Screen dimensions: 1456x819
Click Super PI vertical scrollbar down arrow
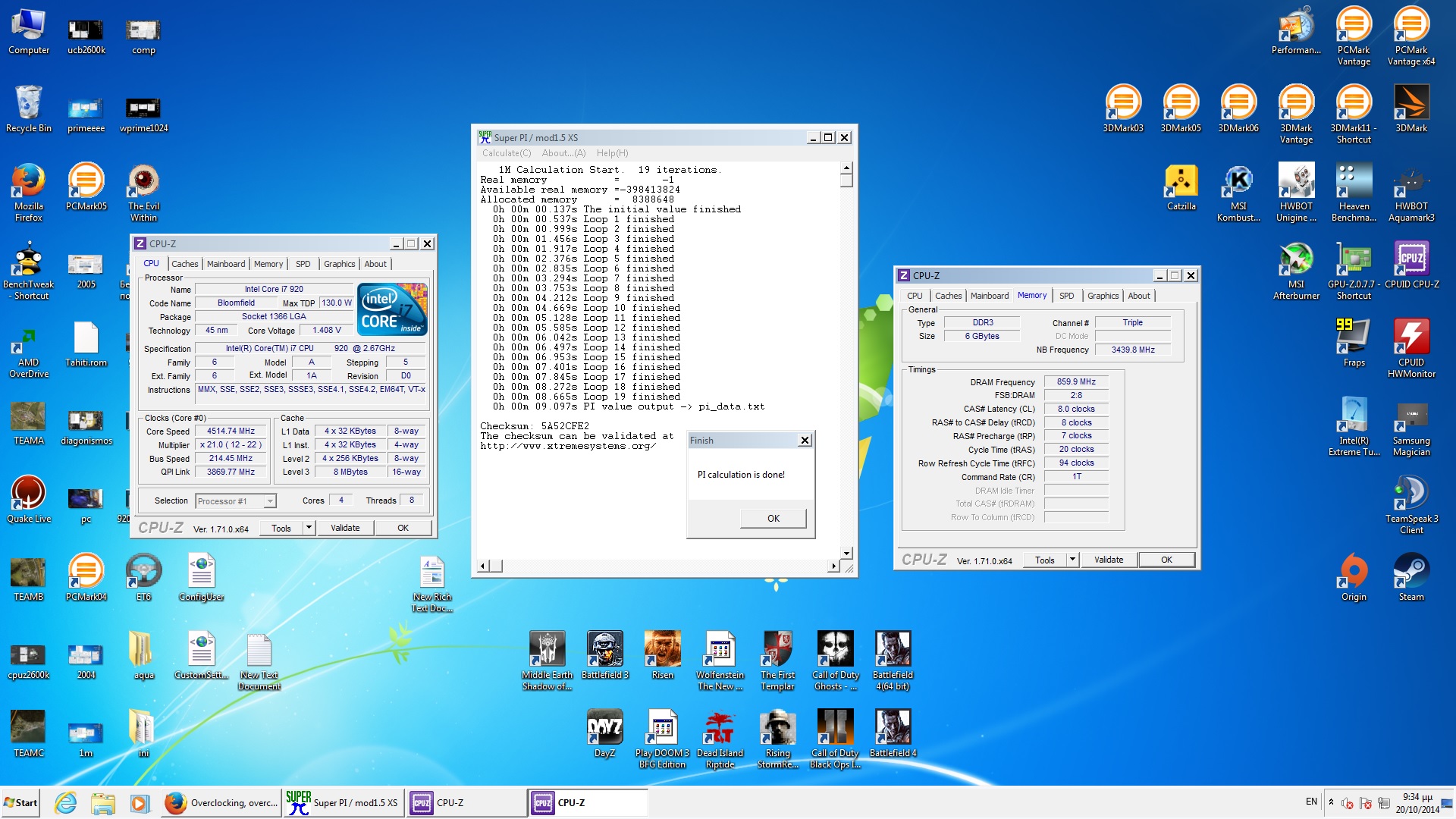click(846, 553)
